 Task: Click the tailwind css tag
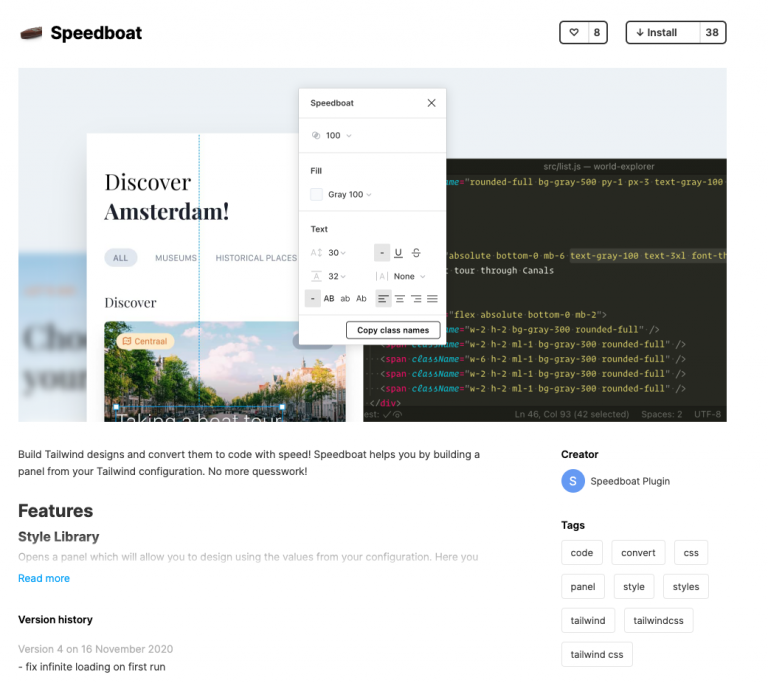(x=597, y=654)
